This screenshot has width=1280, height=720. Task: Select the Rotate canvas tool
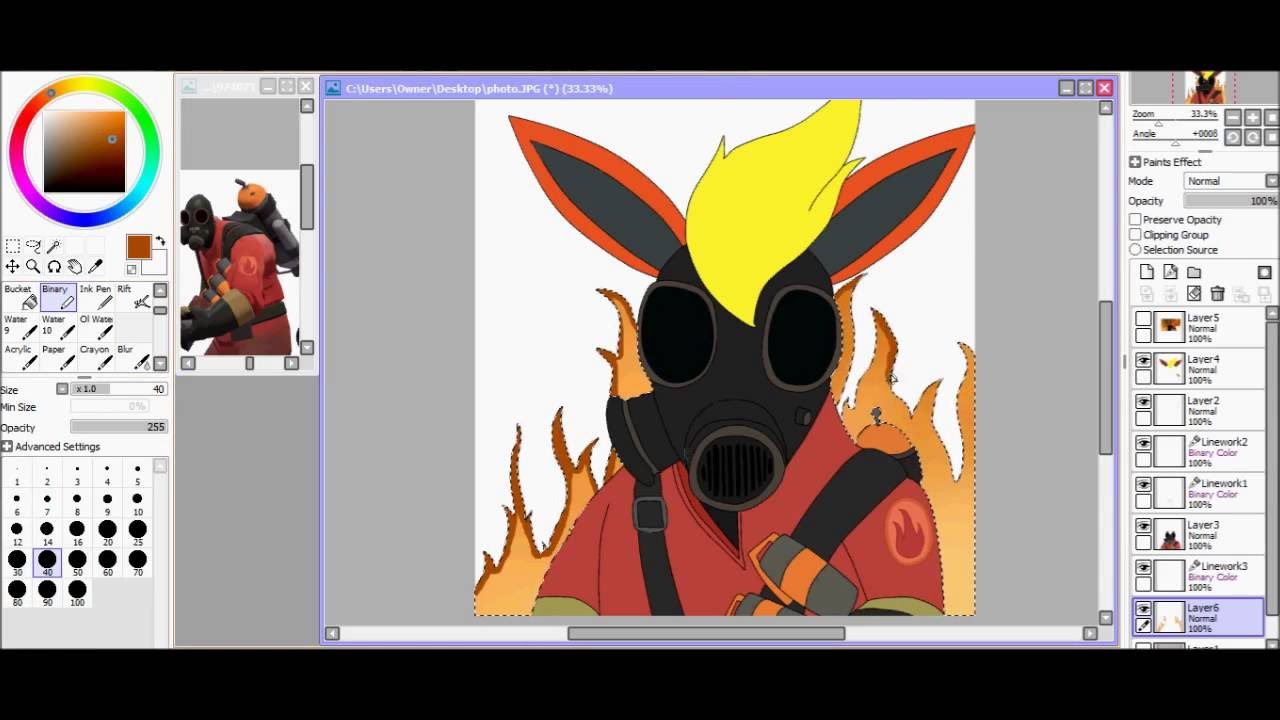click(54, 267)
